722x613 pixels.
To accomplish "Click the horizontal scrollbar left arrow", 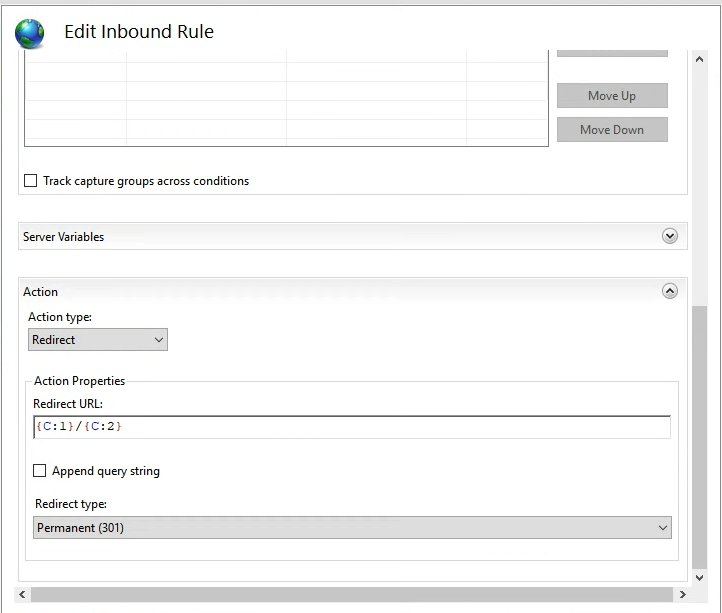I will (22, 594).
